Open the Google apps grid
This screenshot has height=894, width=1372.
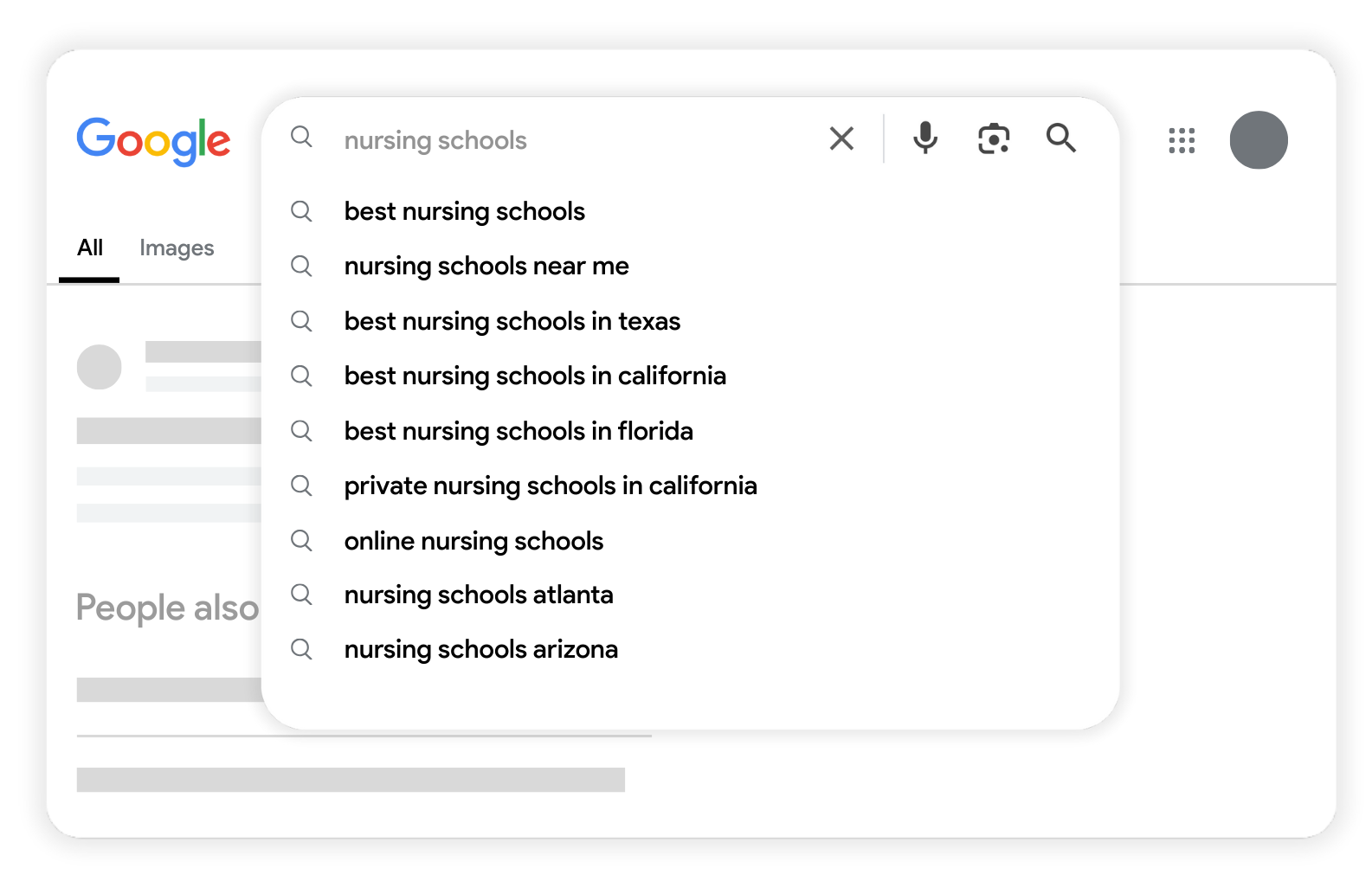click(1182, 140)
